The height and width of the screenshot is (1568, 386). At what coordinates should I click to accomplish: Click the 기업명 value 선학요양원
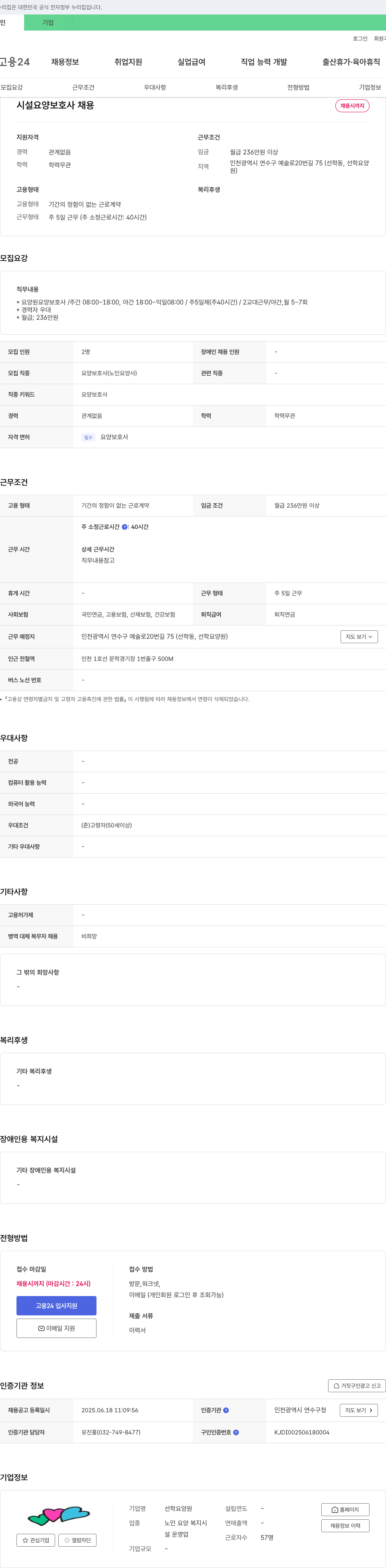(179, 1508)
